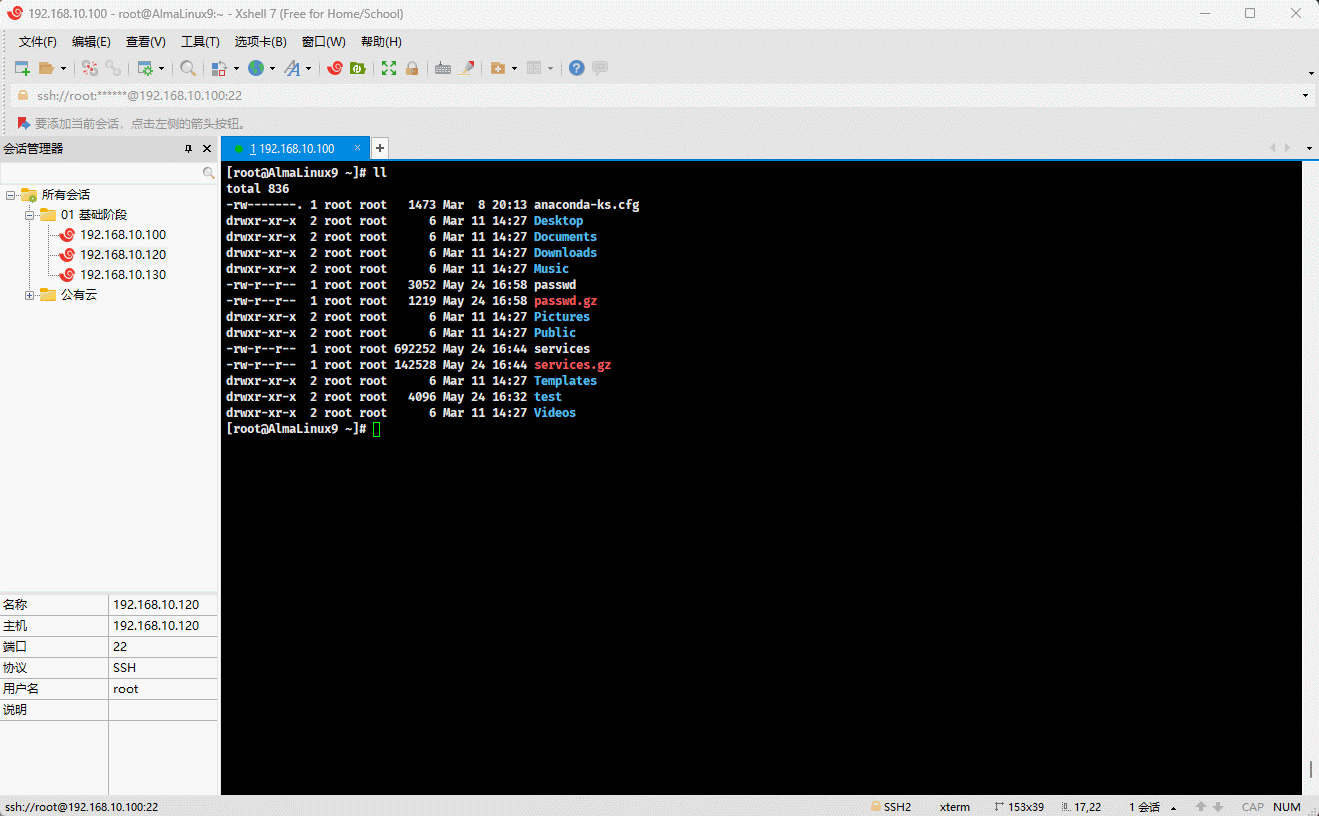Select session 192.168.10.130 in tree

pos(123,275)
